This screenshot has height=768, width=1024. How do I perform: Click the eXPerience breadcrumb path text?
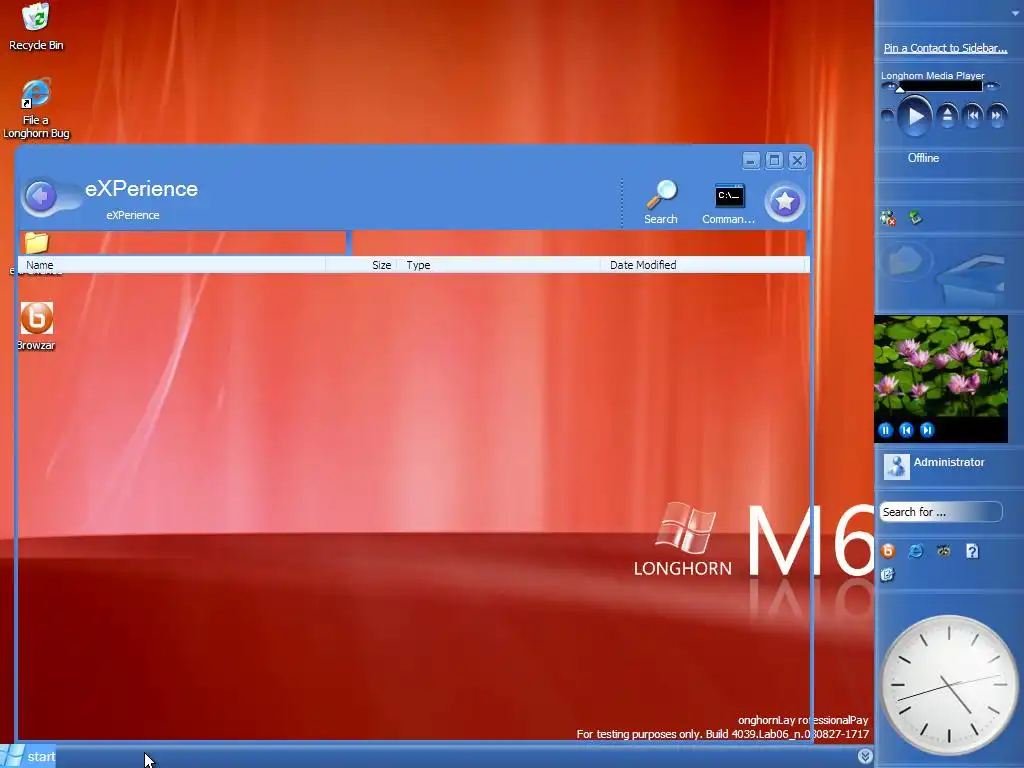(x=133, y=215)
